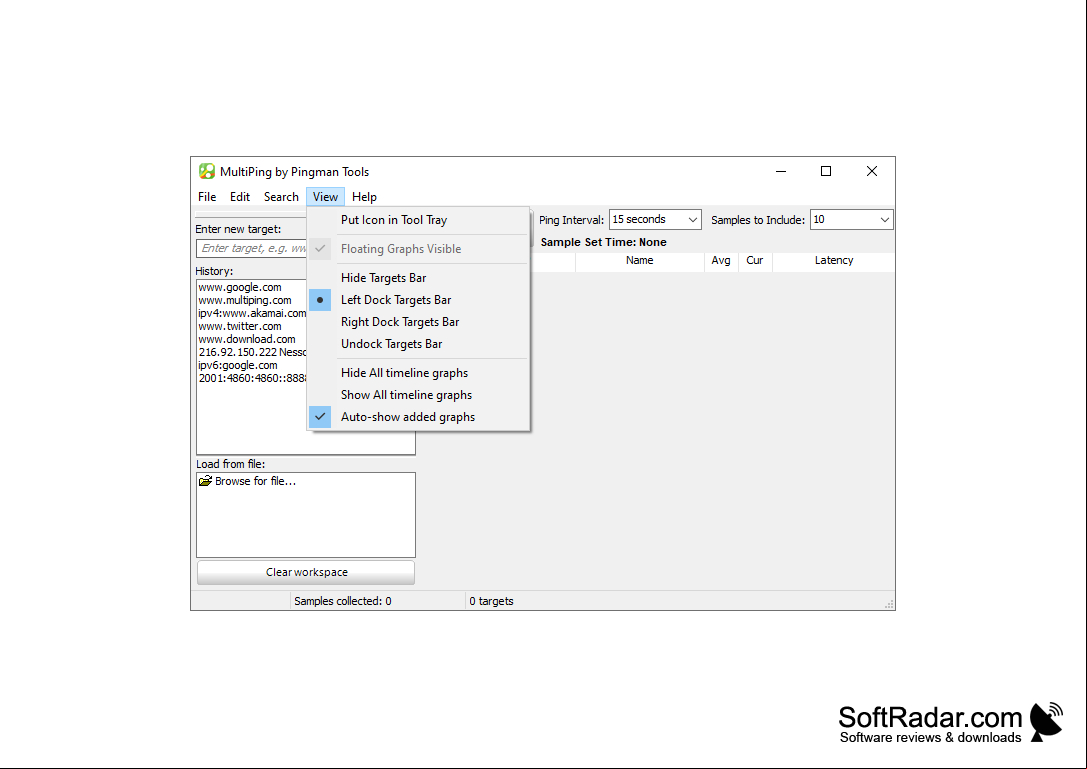Viewport: 1087px width, 769px height.
Task: Select Put Icon in Tool Tray
Action: [x=418, y=220]
